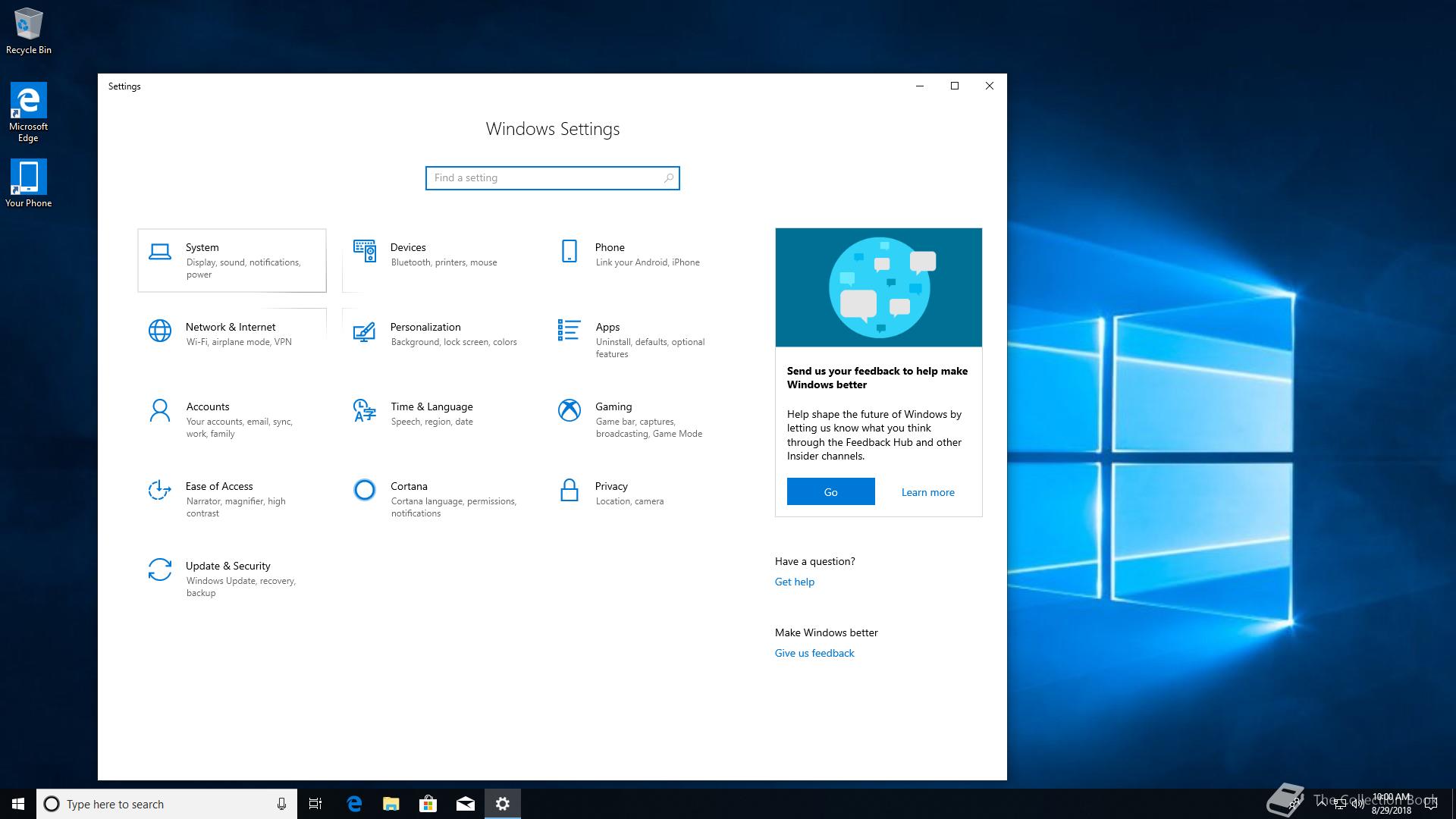Screen dimensions: 1456x819
Task: Open the Accounts settings category
Action: 232,419
